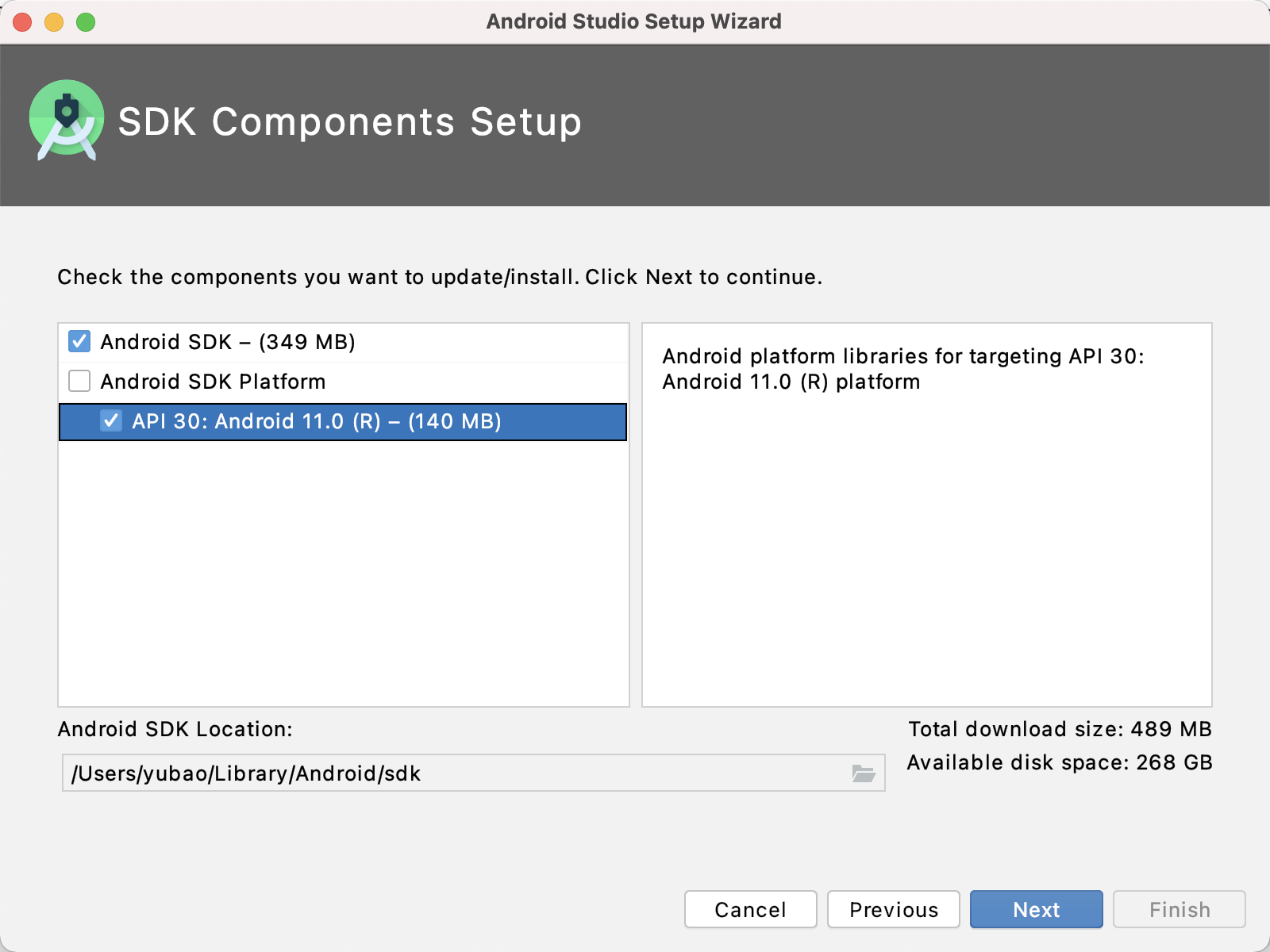Close the Setup Wizard with the red button
The width and height of the screenshot is (1270, 952).
[x=22, y=22]
